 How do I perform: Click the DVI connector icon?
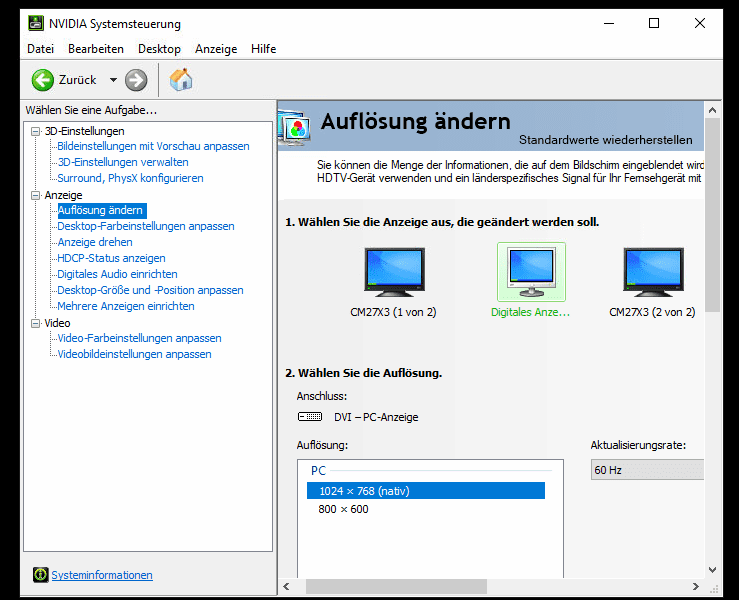310,417
